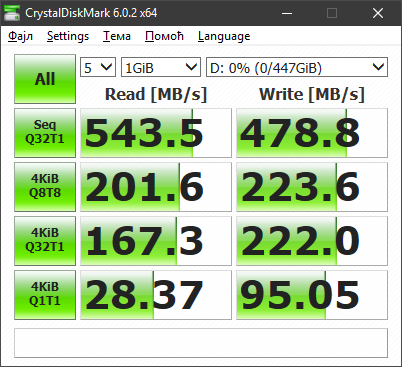Minimize the CrystalDiskMark window
The width and height of the screenshot is (402, 367).
pos(287,13)
